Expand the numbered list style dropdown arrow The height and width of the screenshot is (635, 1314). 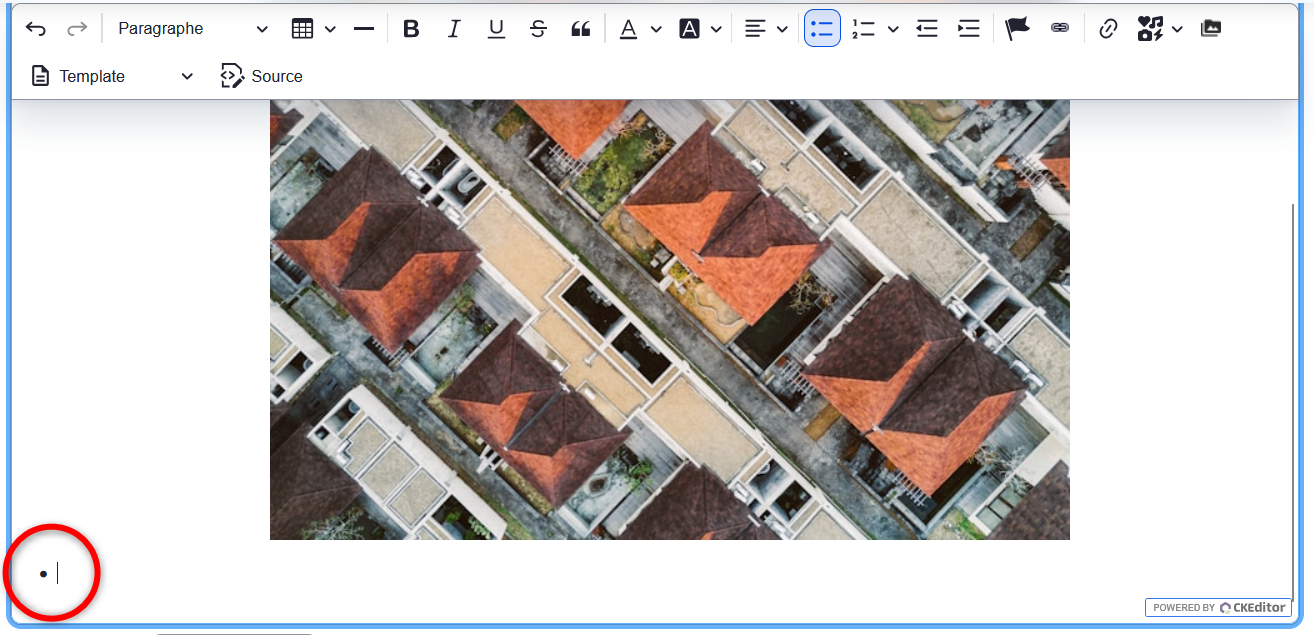[893, 29]
